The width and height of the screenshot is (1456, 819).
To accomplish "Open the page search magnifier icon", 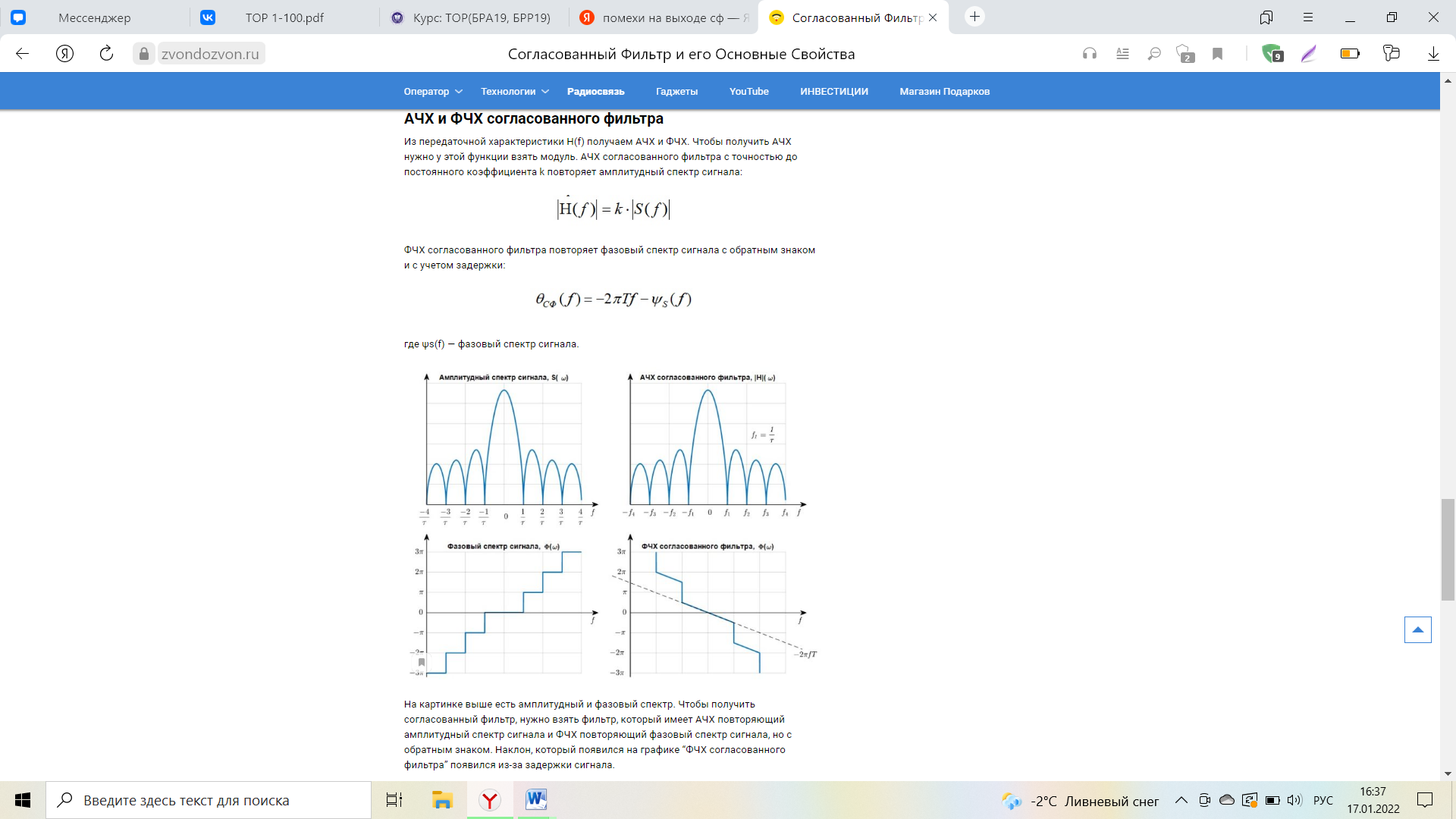I will (x=1154, y=54).
